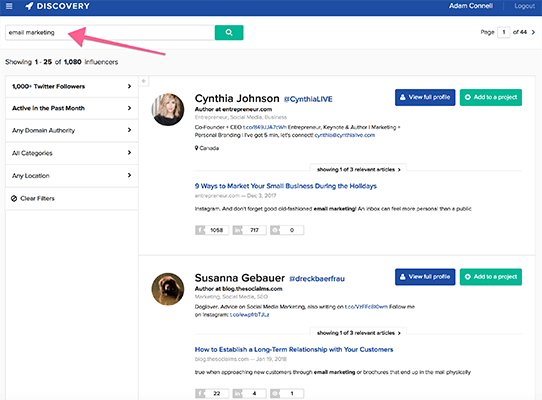
Task: Click LinkedIn share count 717
Action: (x=250, y=230)
